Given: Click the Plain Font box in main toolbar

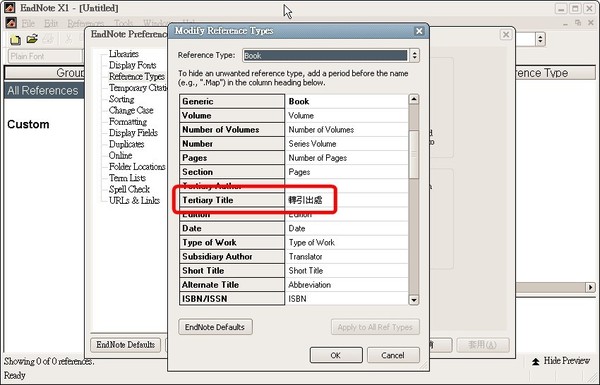Looking at the screenshot, I should (x=45, y=57).
